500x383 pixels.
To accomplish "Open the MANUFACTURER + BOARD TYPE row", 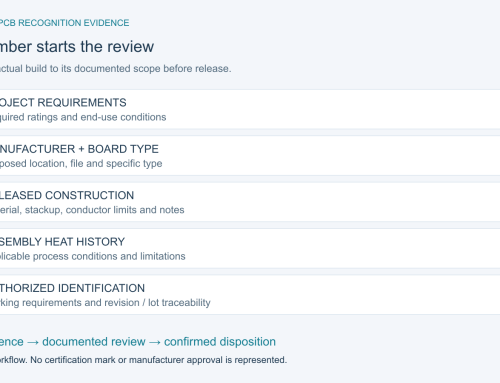I will pos(250,156).
